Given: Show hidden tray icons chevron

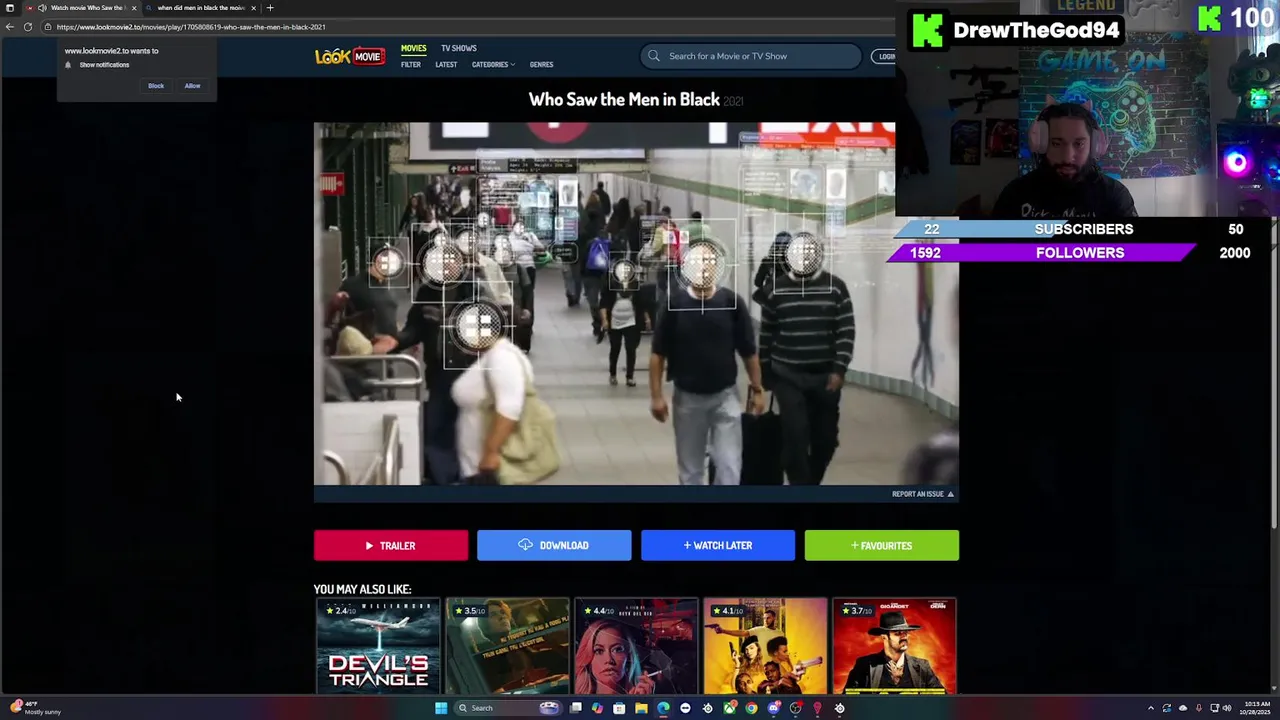Looking at the screenshot, I should click(1151, 708).
